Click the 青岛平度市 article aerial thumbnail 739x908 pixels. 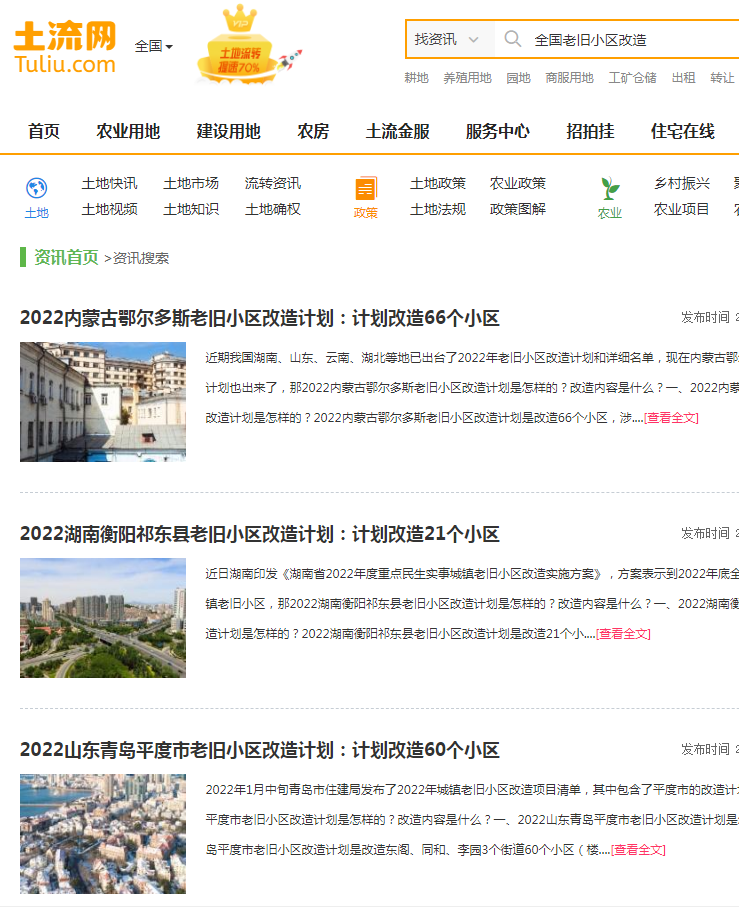(x=103, y=834)
